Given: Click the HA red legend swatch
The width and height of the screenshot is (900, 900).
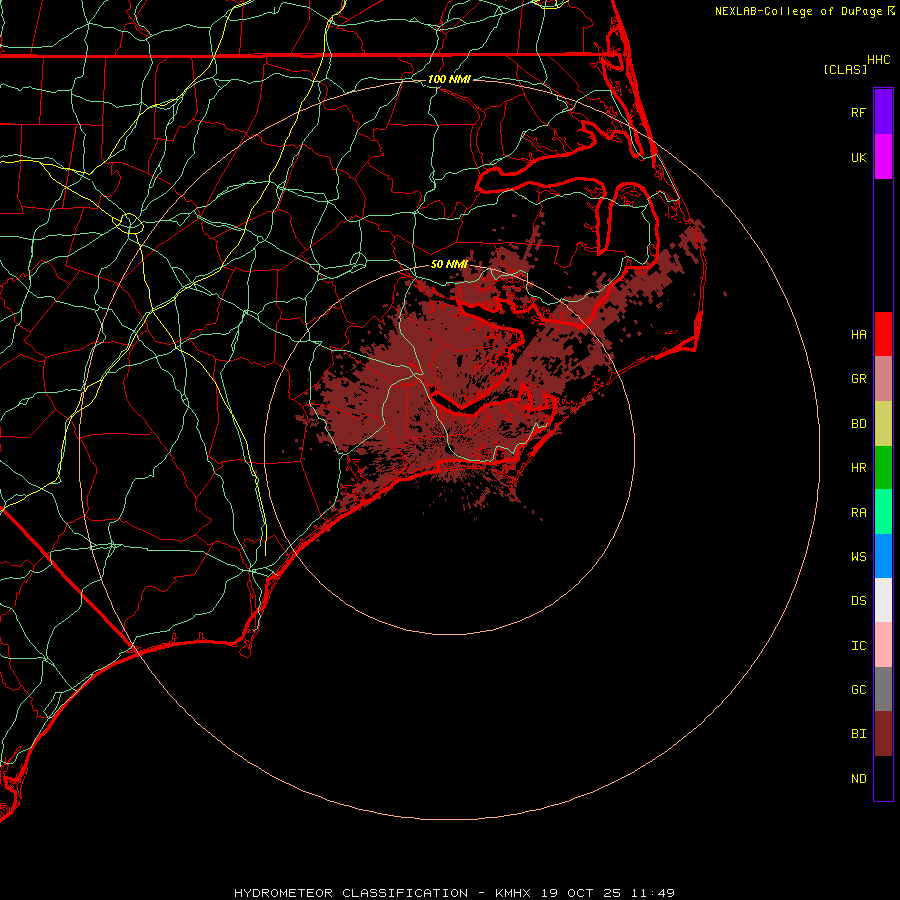Looking at the screenshot, I should tap(883, 334).
